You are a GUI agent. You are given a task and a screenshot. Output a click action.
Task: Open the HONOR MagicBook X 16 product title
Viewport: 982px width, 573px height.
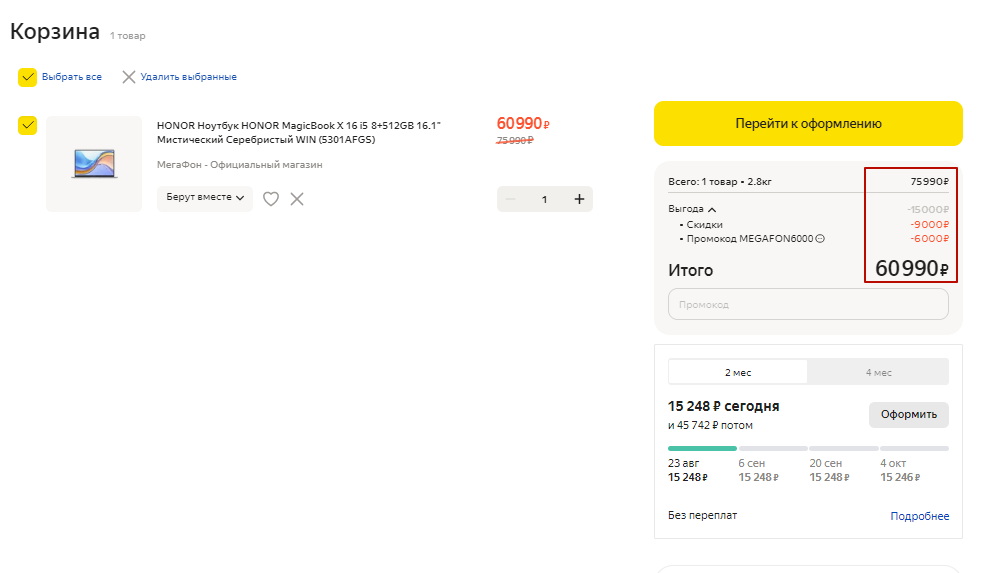click(299, 133)
